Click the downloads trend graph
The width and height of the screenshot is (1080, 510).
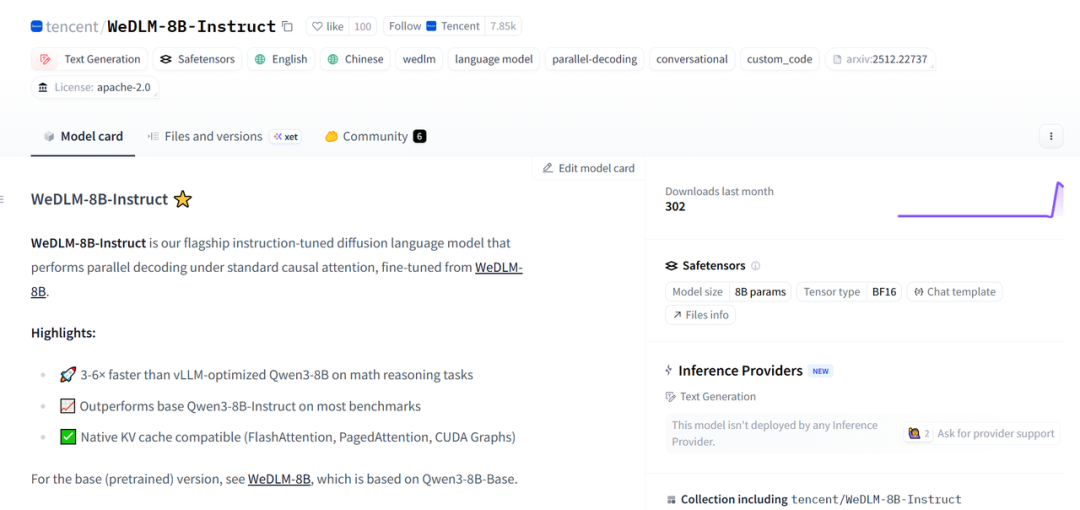tap(980, 200)
